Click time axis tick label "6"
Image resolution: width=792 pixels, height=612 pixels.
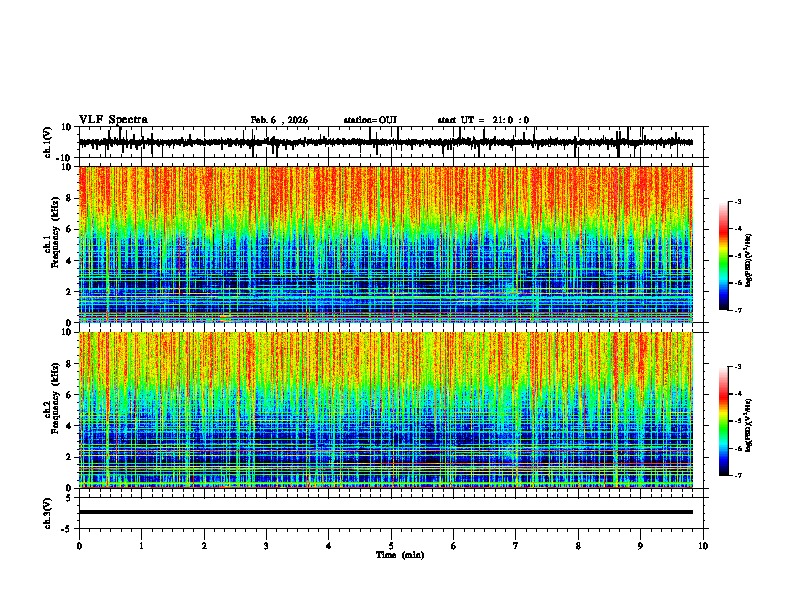454,546
